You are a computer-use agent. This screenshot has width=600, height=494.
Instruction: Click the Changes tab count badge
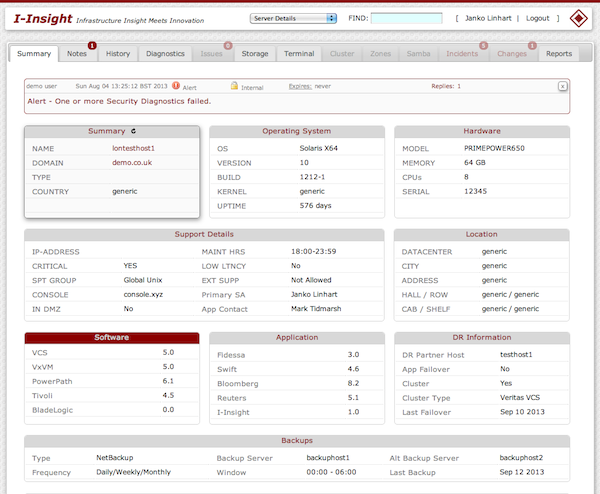click(x=531, y=45)
